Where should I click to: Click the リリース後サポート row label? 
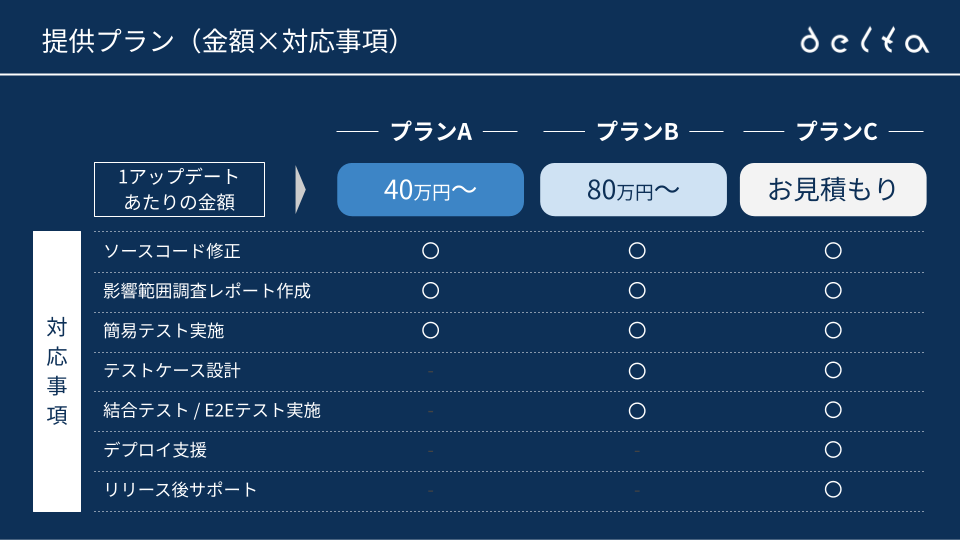(180, 490)
